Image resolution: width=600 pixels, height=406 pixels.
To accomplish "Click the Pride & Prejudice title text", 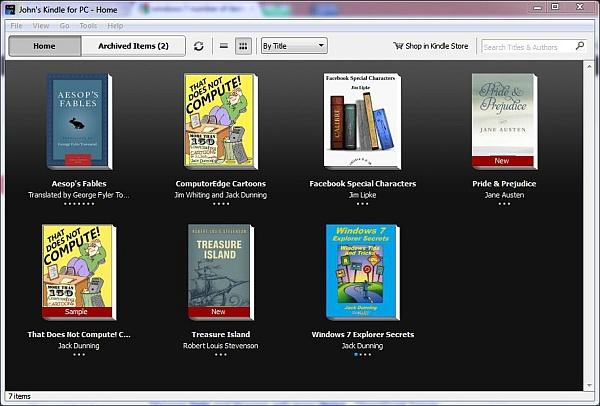I will pos(504,184).
